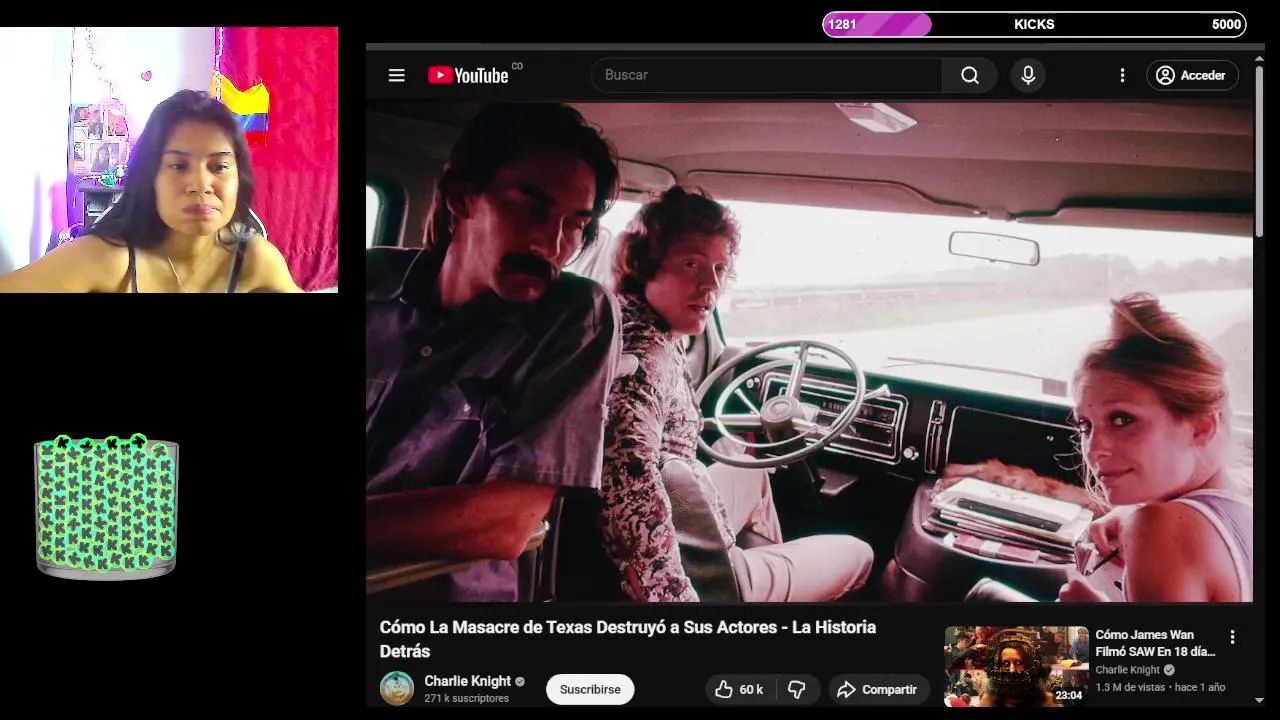Open Charlie Knight channel avatar
Viewport: 1280px width, 720px height.
tap(397, 688)
